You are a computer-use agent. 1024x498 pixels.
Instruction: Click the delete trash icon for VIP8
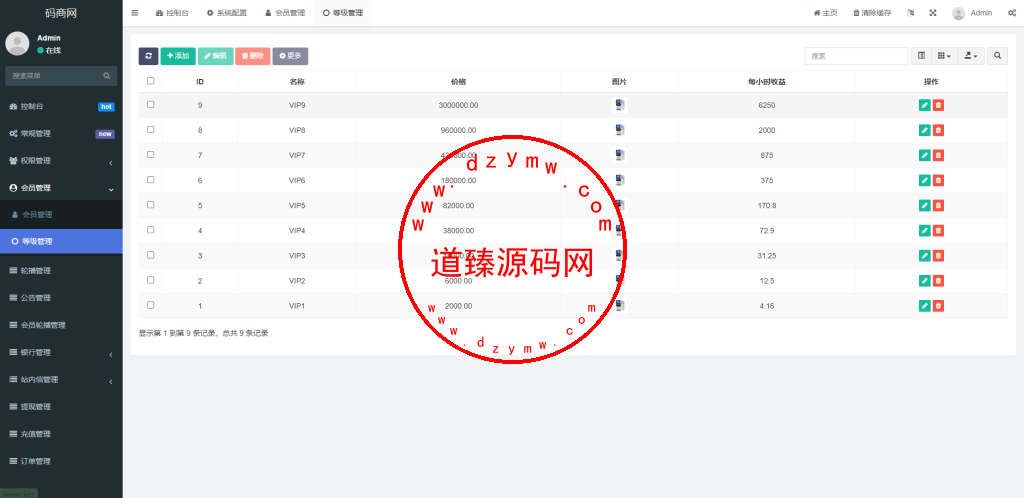938,130
